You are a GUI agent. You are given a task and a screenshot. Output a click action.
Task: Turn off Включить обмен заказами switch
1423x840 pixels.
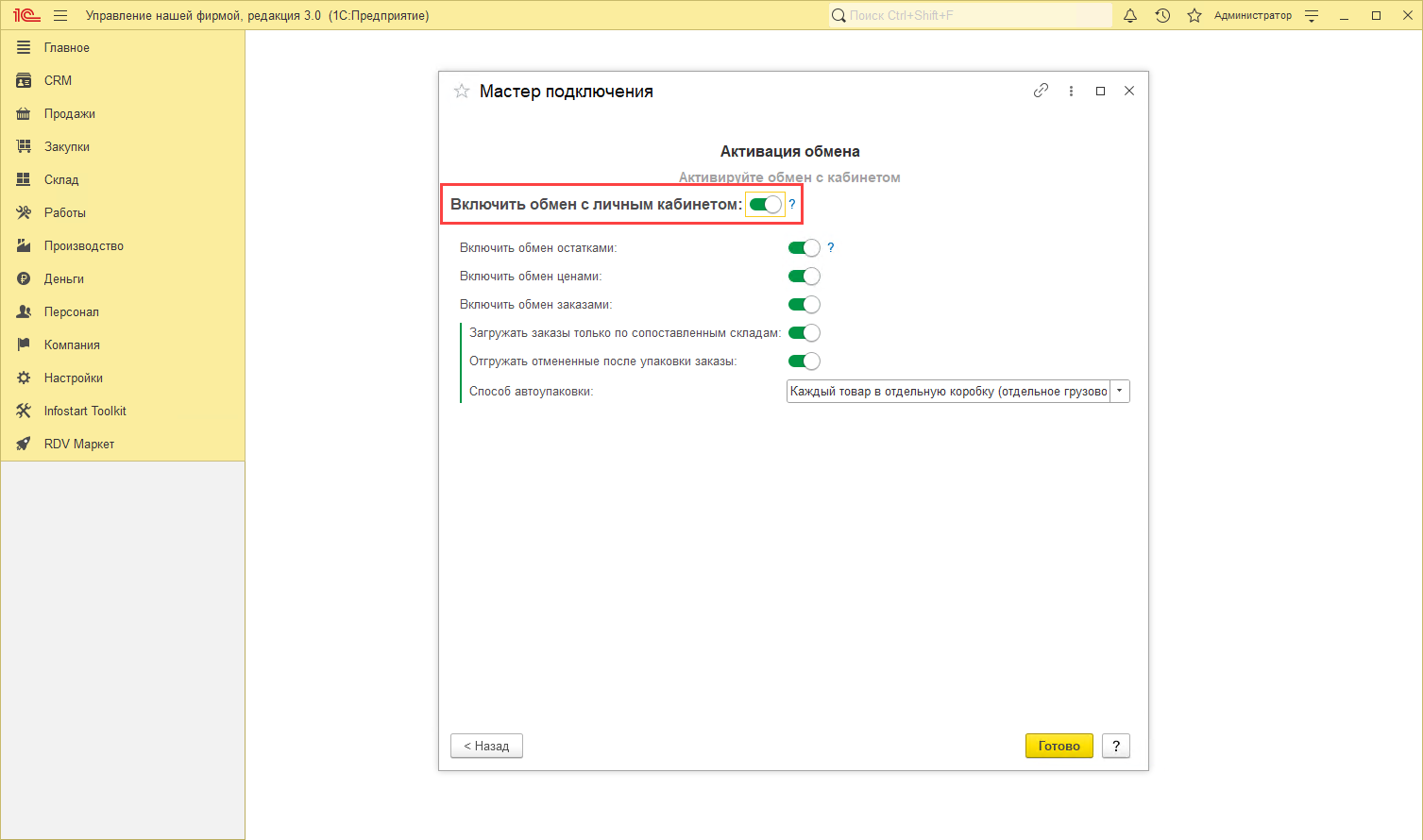tap(804, 305)
